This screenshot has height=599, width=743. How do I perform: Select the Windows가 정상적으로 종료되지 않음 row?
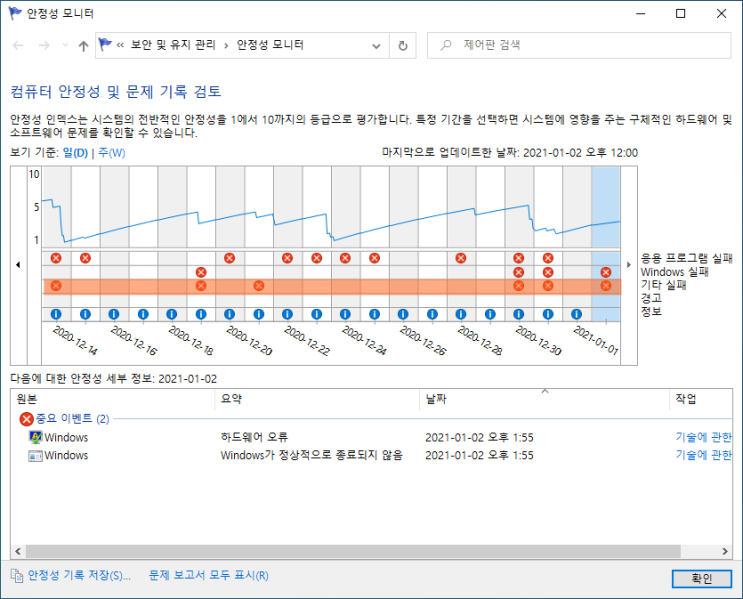pyautogui.click(x=372, y=455)
